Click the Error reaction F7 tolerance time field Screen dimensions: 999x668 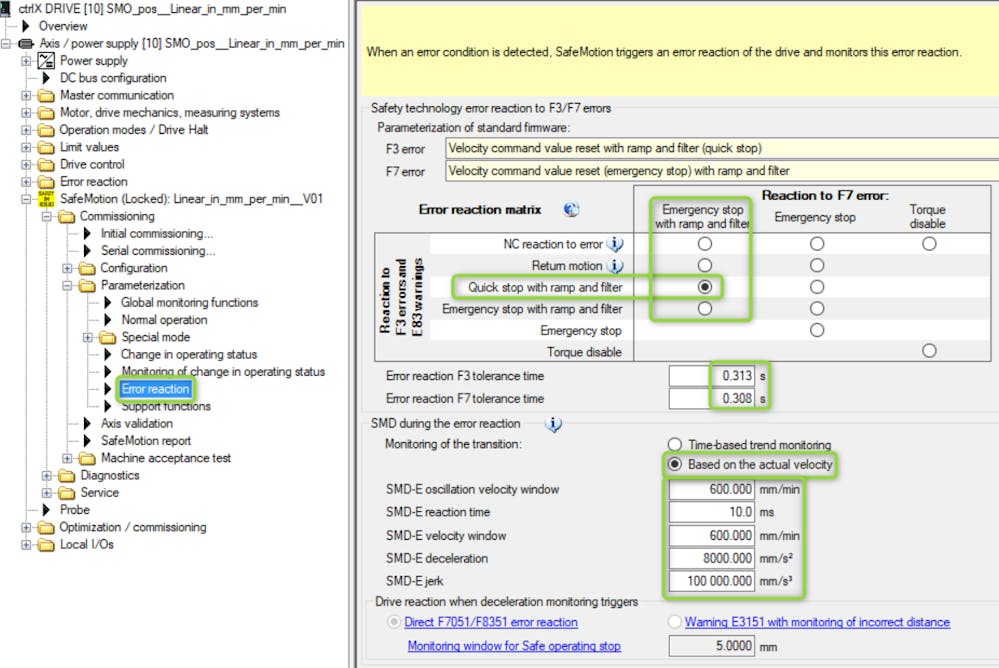tap(712, 398)
